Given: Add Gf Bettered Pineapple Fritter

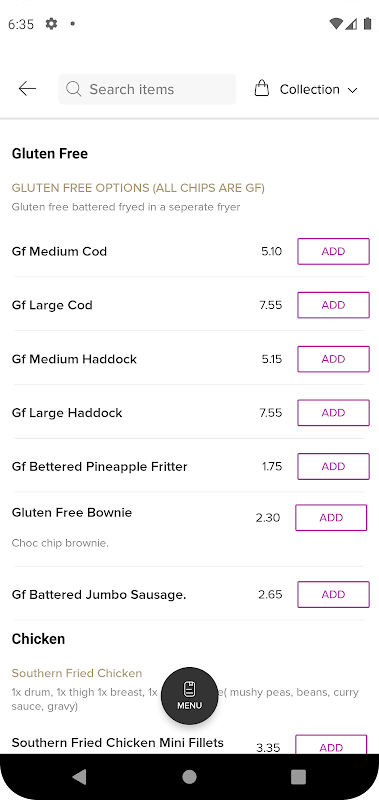Looking at the screenshot, I should pyautogui.click(x=334, y=466).
